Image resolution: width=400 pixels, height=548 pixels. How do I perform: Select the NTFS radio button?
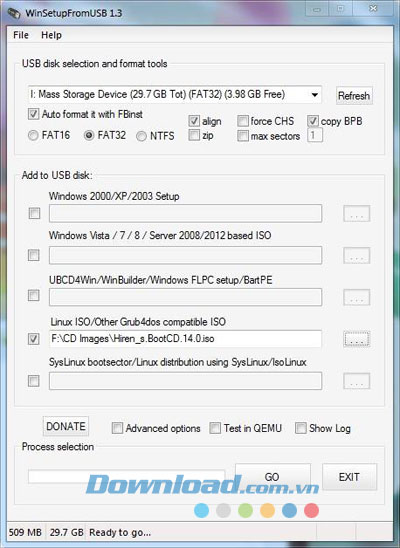(141, 136)
